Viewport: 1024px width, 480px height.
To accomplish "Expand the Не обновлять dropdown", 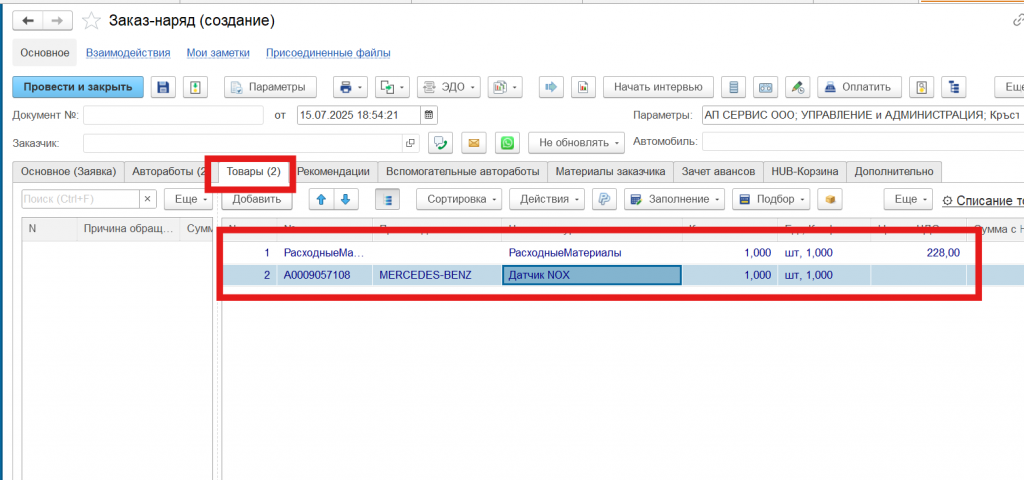I will point(576,143).
